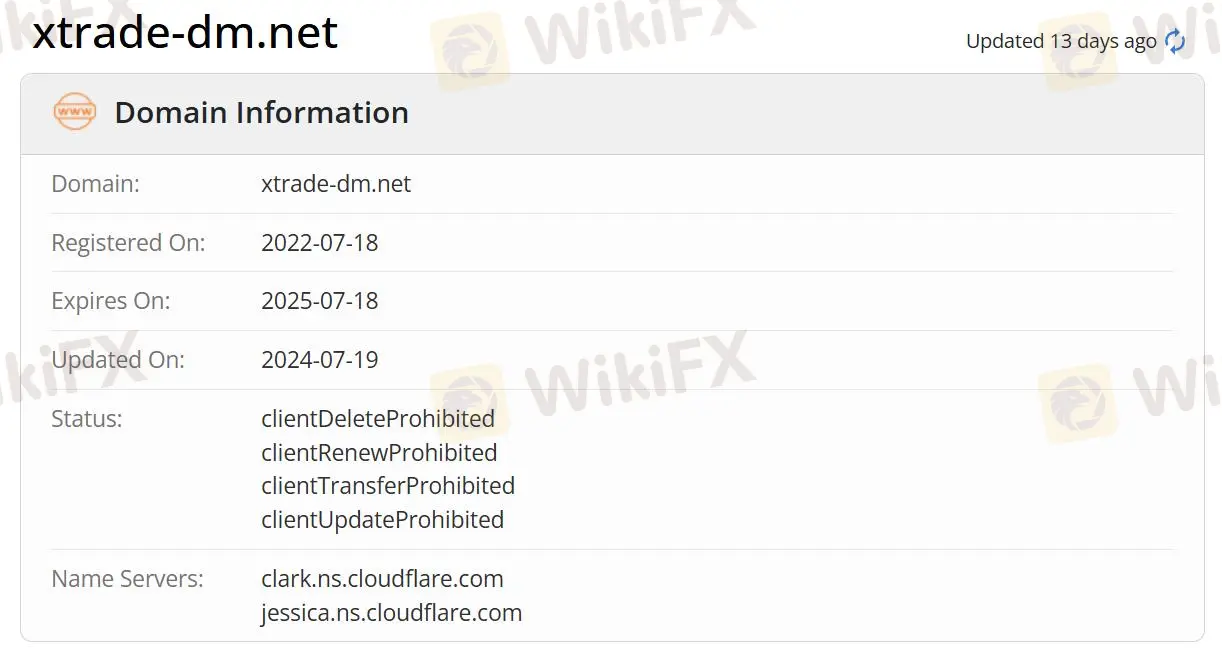Select the Domain Information header text

click(x=262, y=113)
